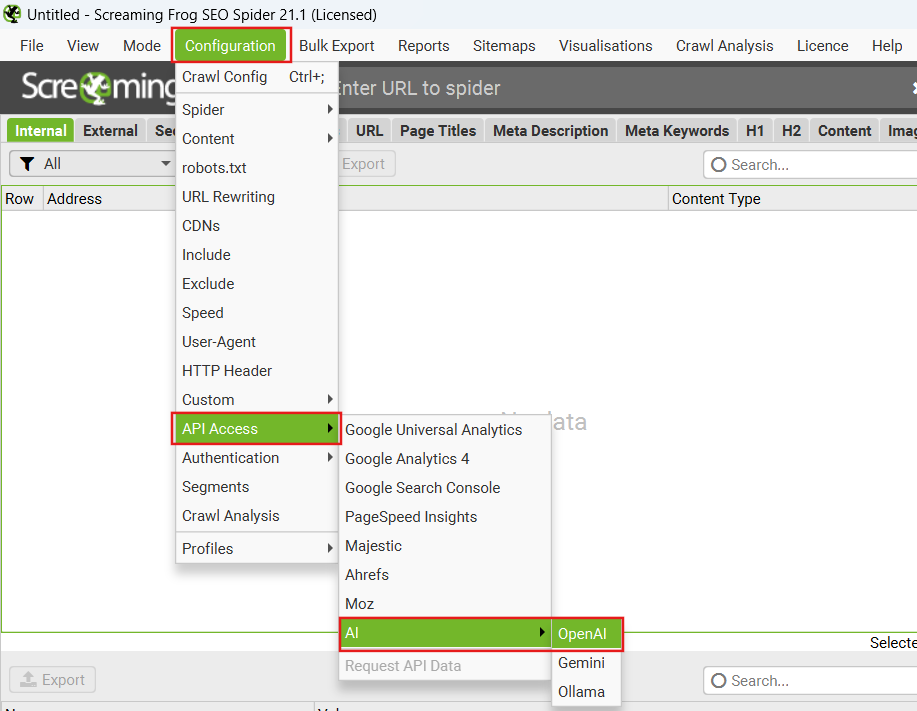The image size is (917, 711).
Task: Select Segments menu item
Action: [x=257, y=487]
